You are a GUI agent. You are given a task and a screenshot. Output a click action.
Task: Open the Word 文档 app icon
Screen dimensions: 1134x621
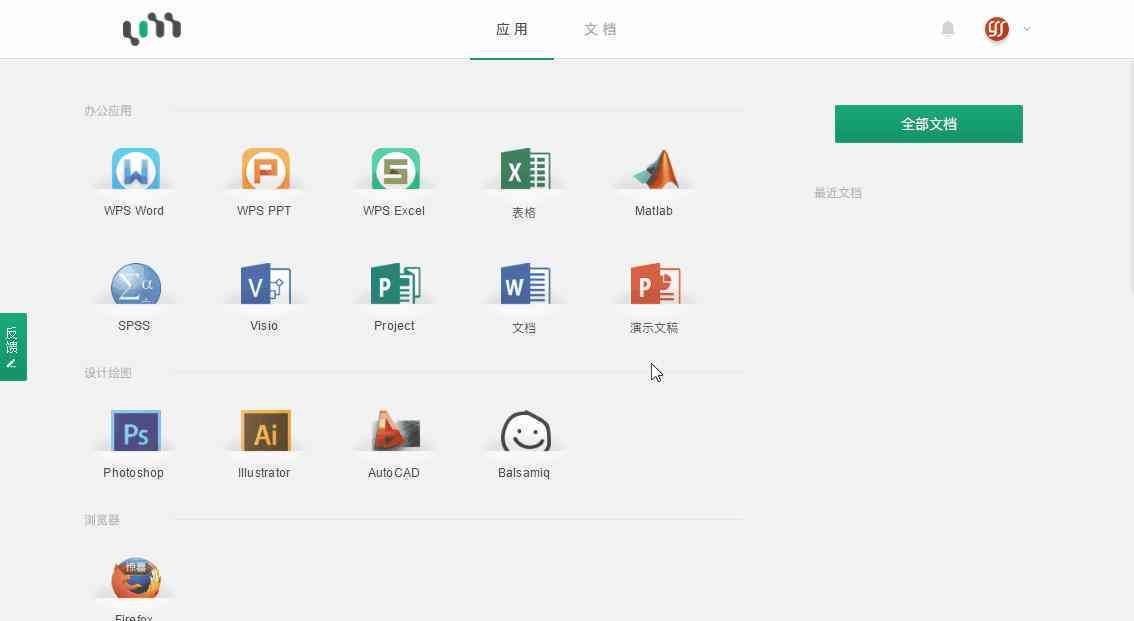[526, 283]
